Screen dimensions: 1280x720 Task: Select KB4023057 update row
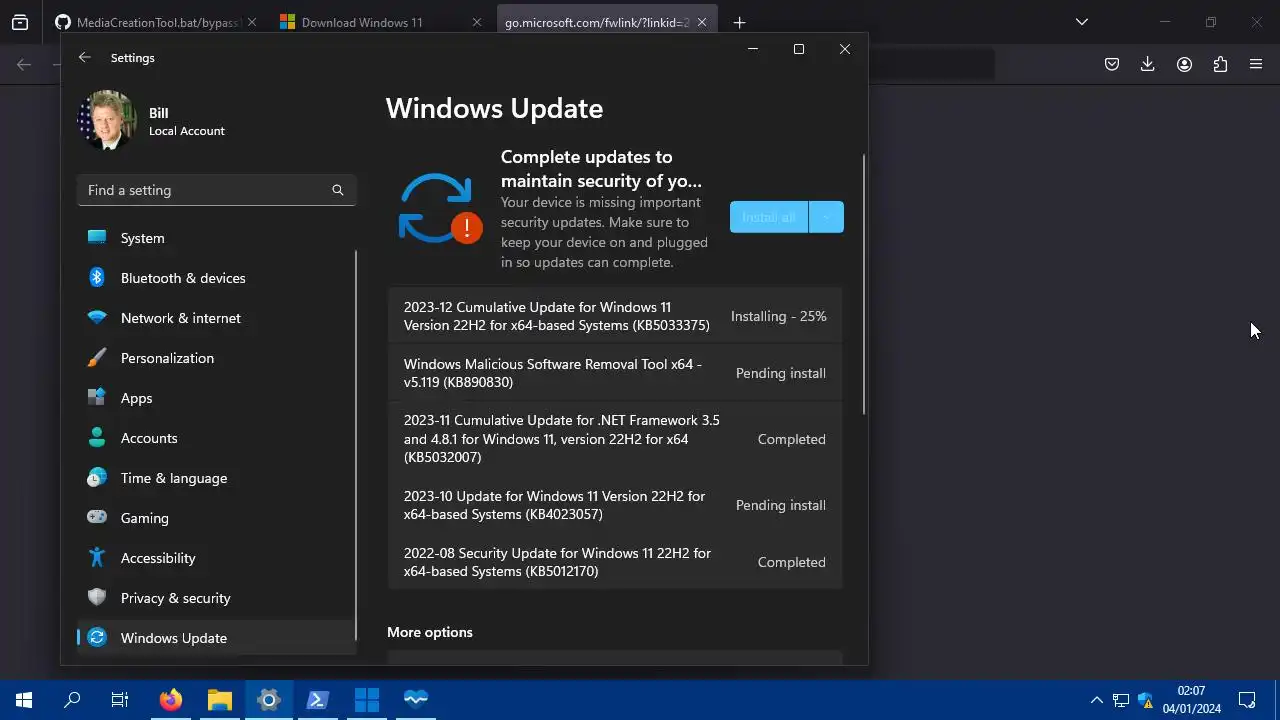(615, 505)
